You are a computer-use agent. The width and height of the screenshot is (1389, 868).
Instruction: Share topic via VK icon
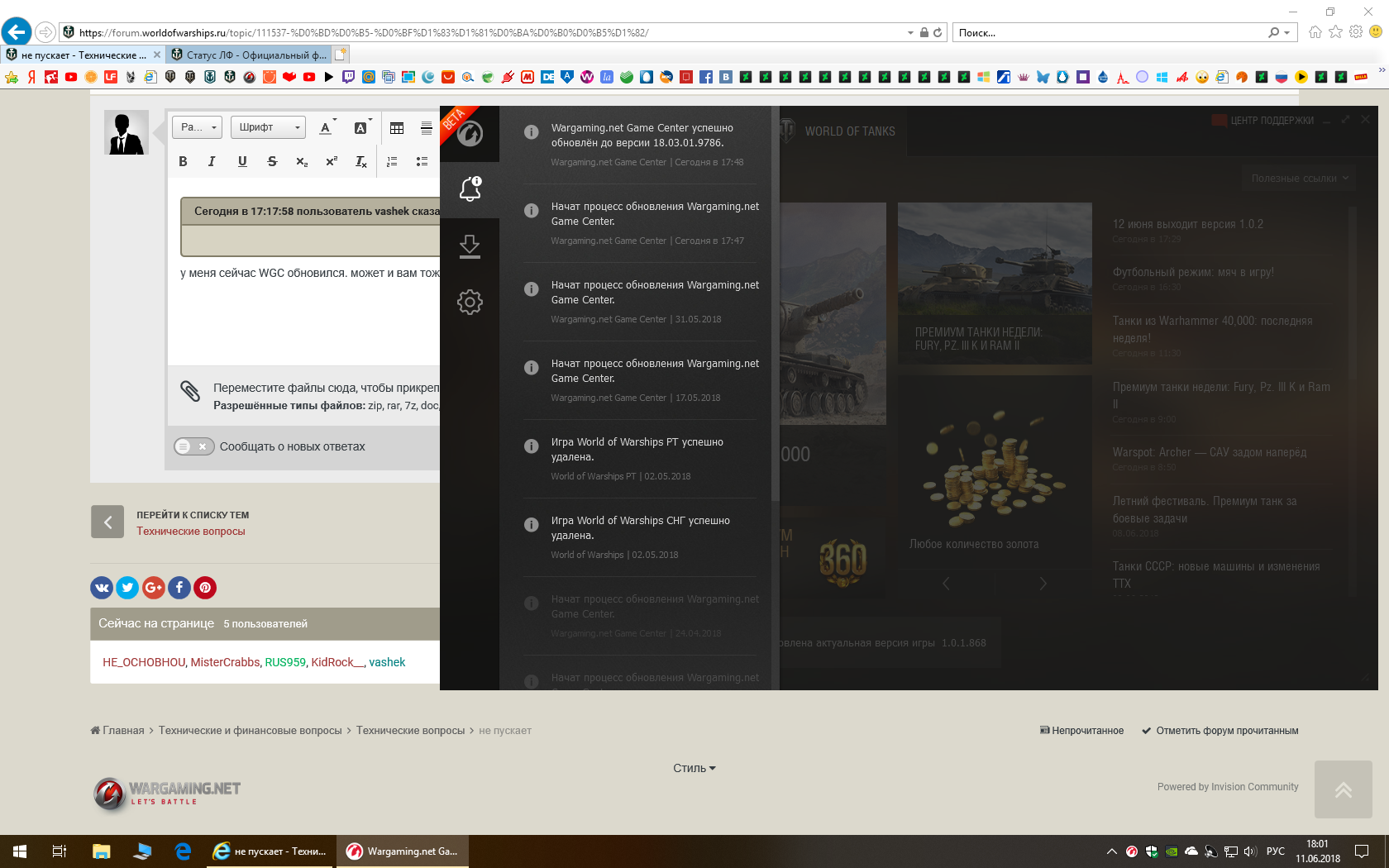[102, 588]
